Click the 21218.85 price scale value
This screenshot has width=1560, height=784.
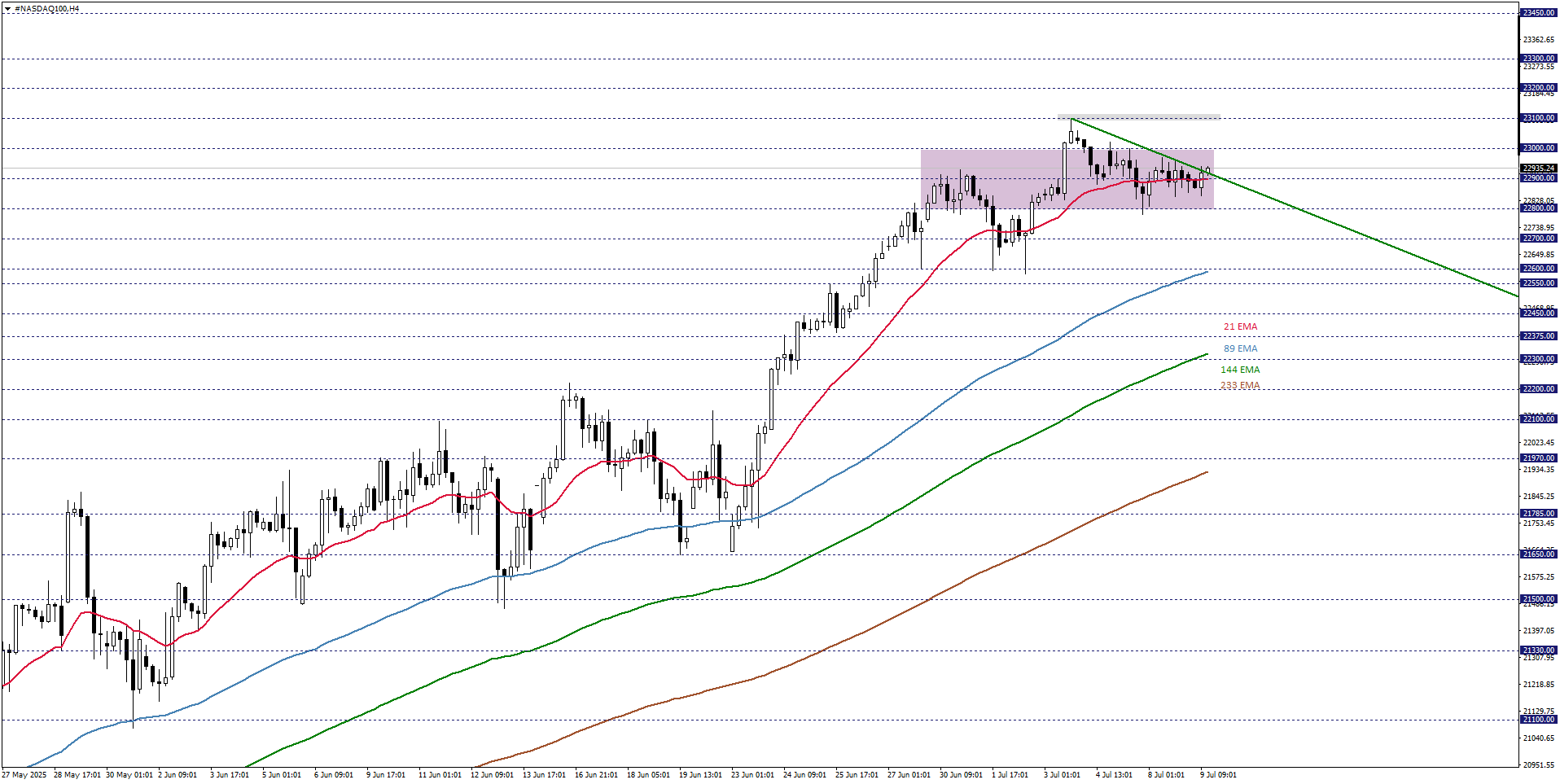click(1539, 685)
